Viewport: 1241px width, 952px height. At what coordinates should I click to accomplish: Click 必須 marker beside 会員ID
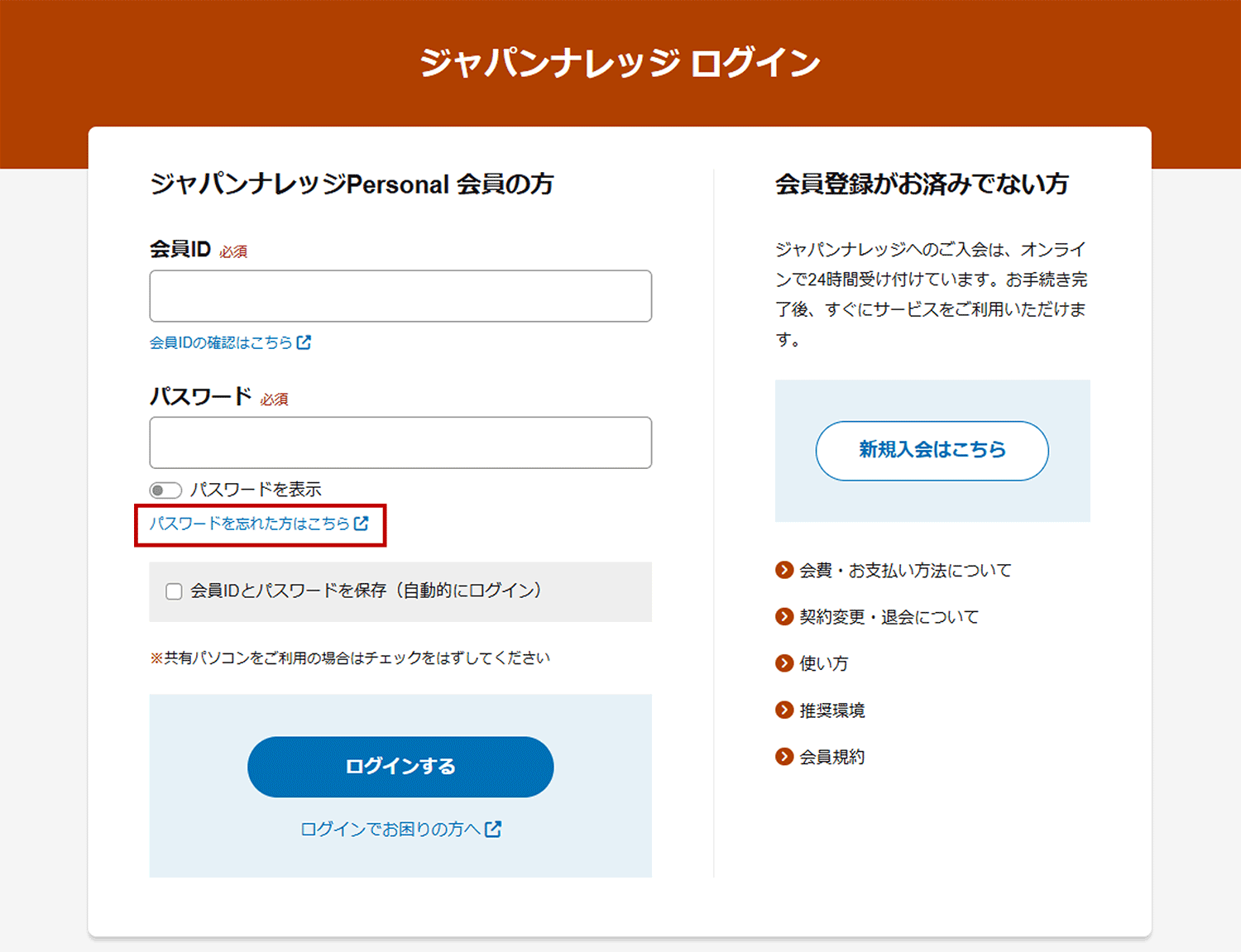233,251
